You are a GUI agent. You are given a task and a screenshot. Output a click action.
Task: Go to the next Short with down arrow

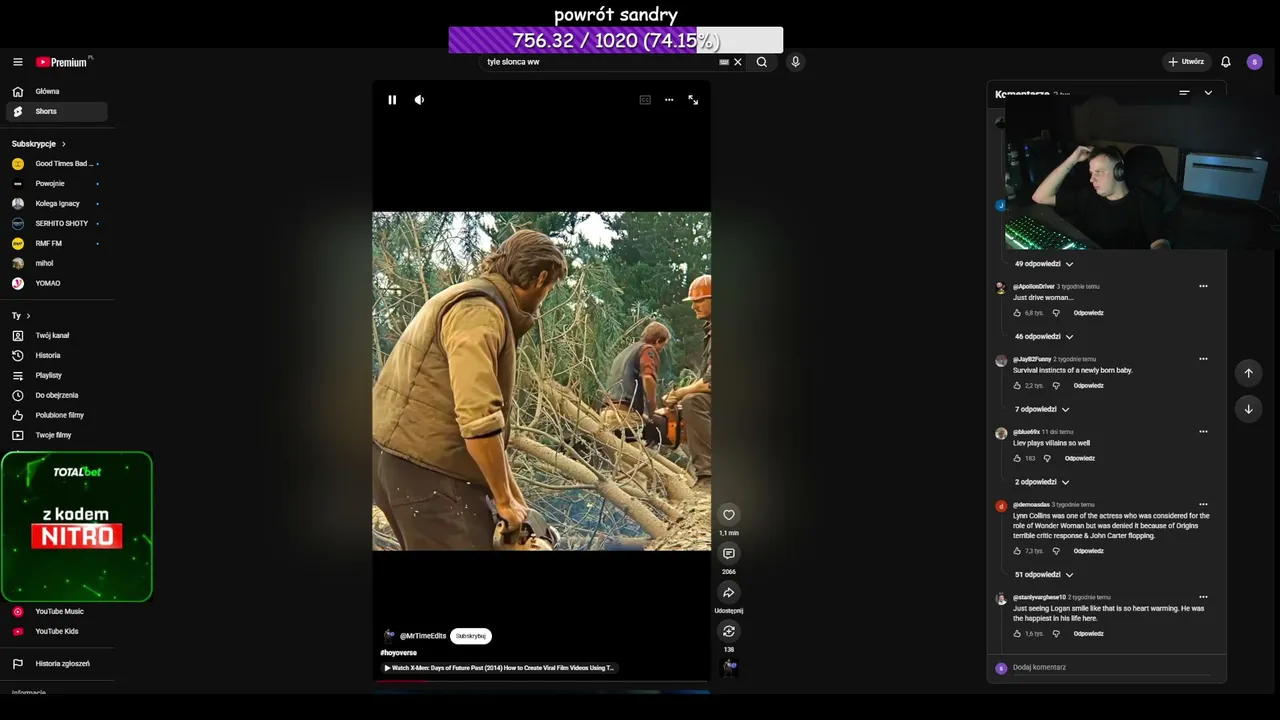tap(1248, 409)
